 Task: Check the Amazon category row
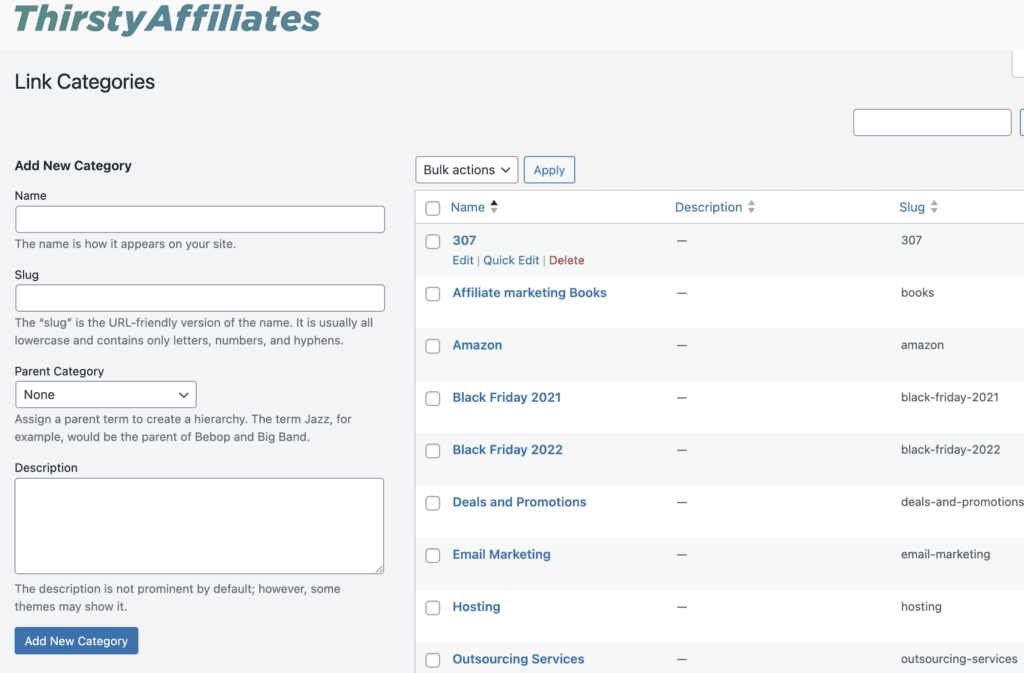[x=433, y=346]
